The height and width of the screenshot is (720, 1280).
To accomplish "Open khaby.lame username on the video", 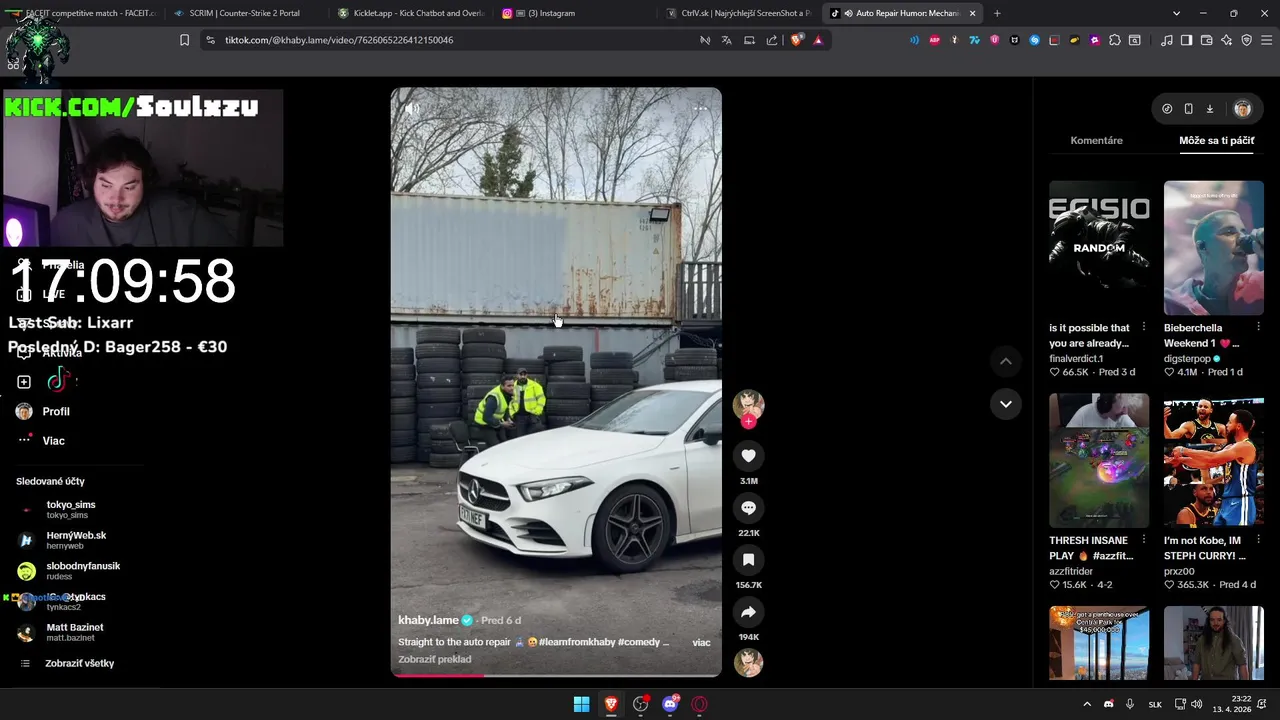I will (x=428, y=620).
